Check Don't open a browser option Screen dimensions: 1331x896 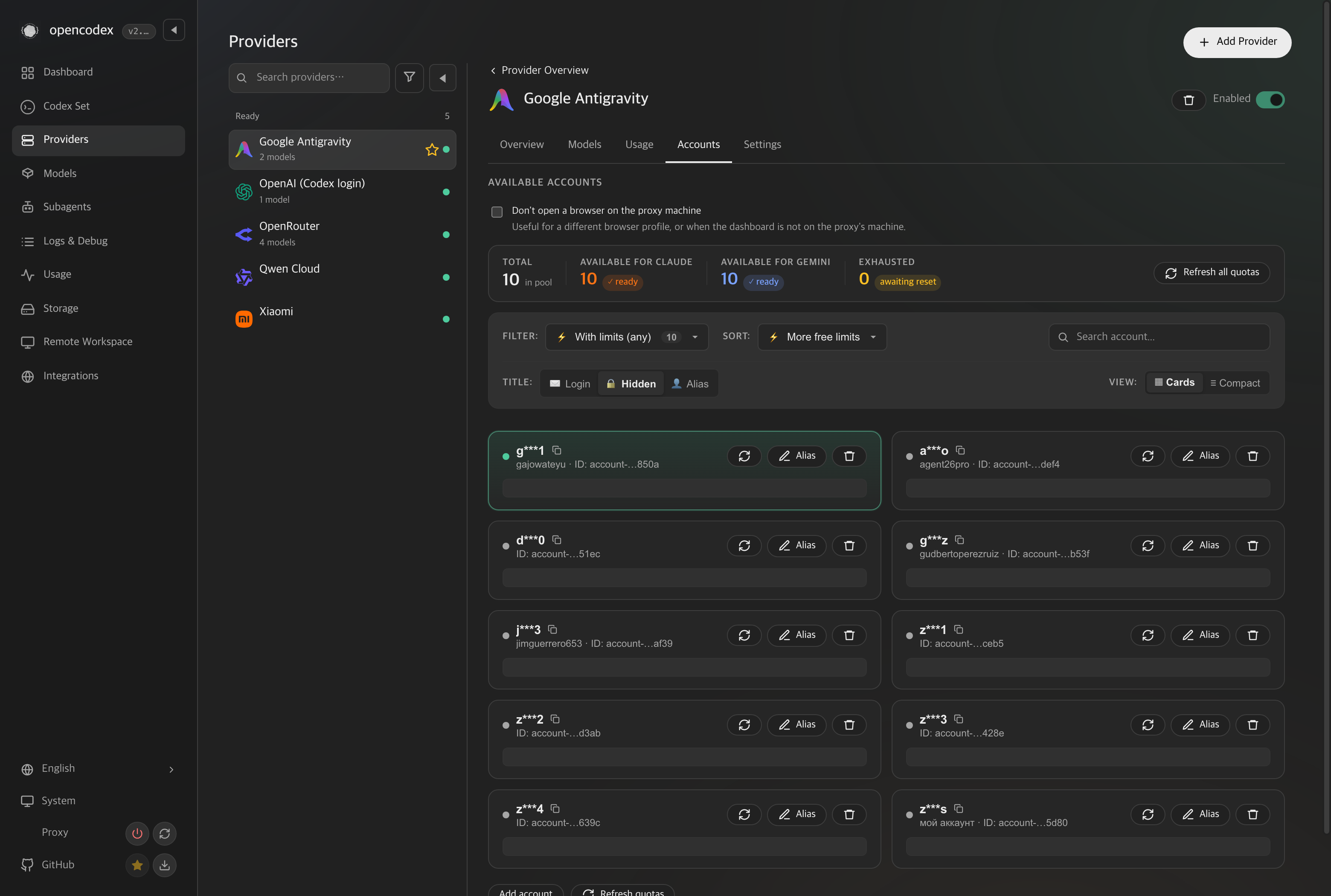(497, 212)
